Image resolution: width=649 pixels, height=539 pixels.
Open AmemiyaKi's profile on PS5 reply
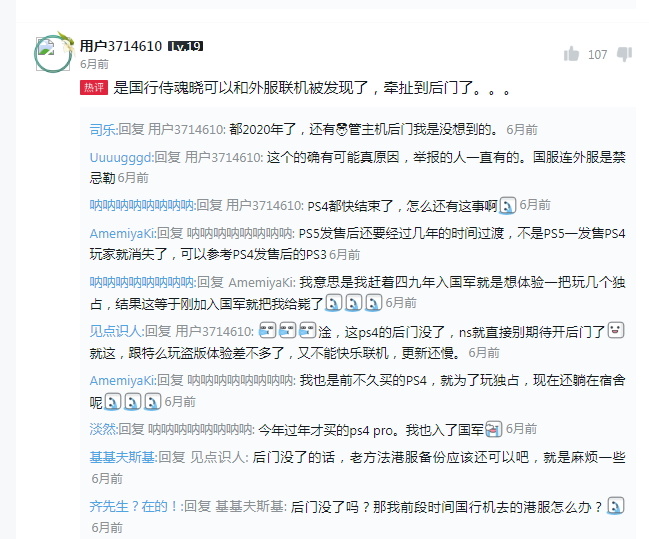pos(123,233)
